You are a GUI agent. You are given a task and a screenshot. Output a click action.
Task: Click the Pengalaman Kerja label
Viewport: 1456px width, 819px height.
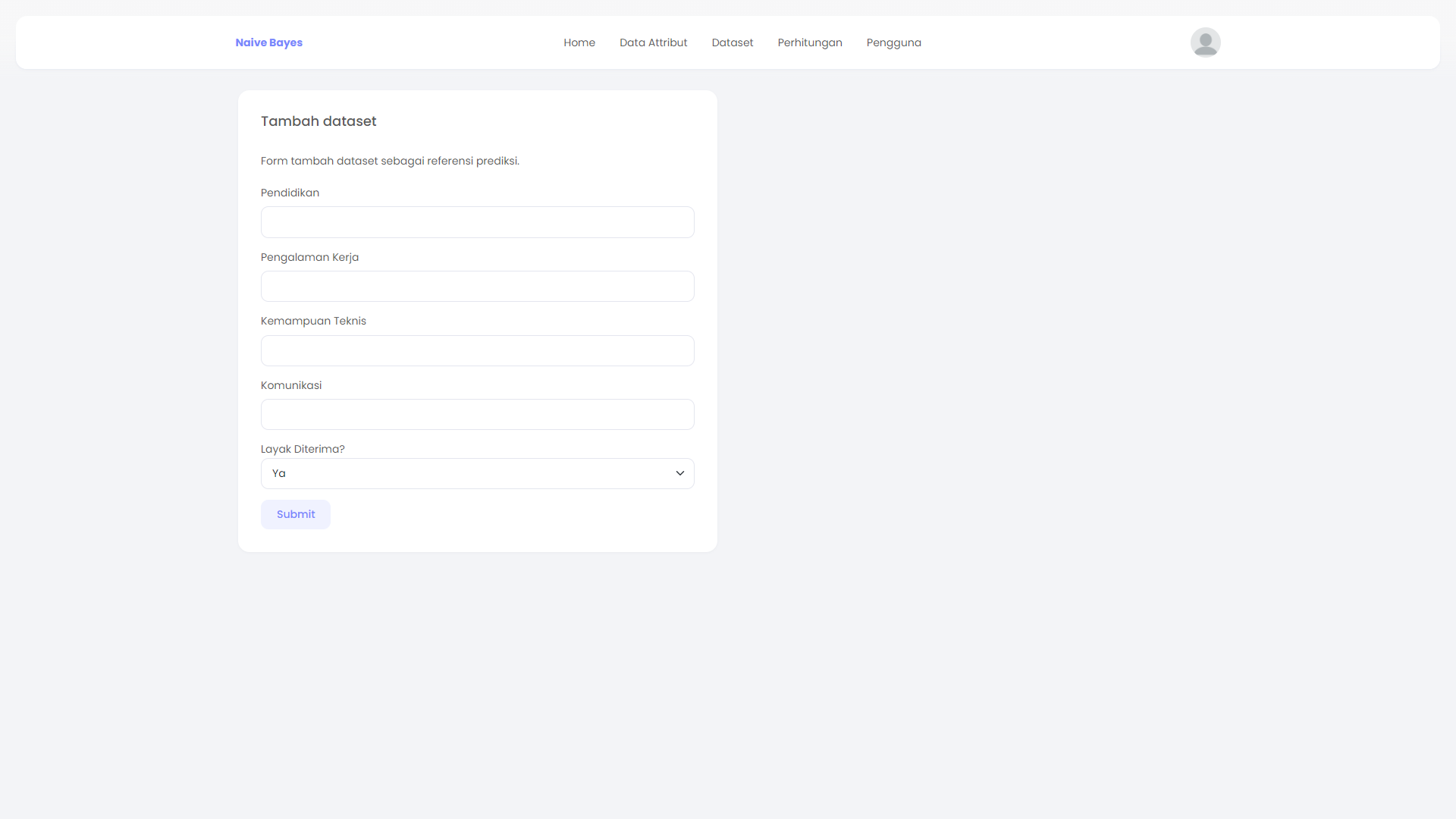click(309, 257)
